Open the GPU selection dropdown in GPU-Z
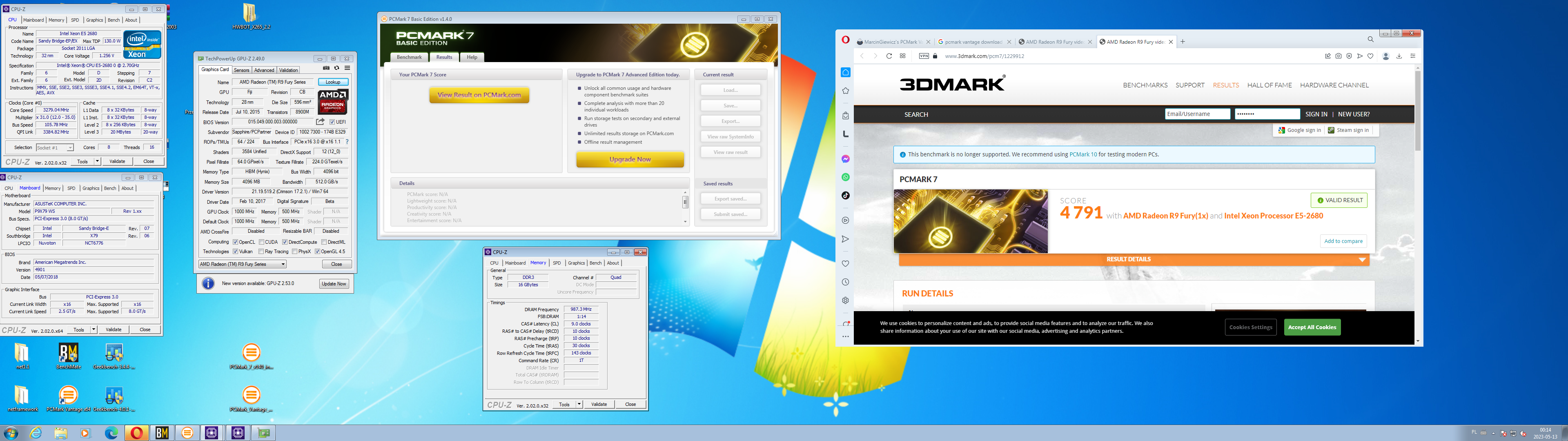The width and height of the screenshot is (1568, 441). coord(242,264)
